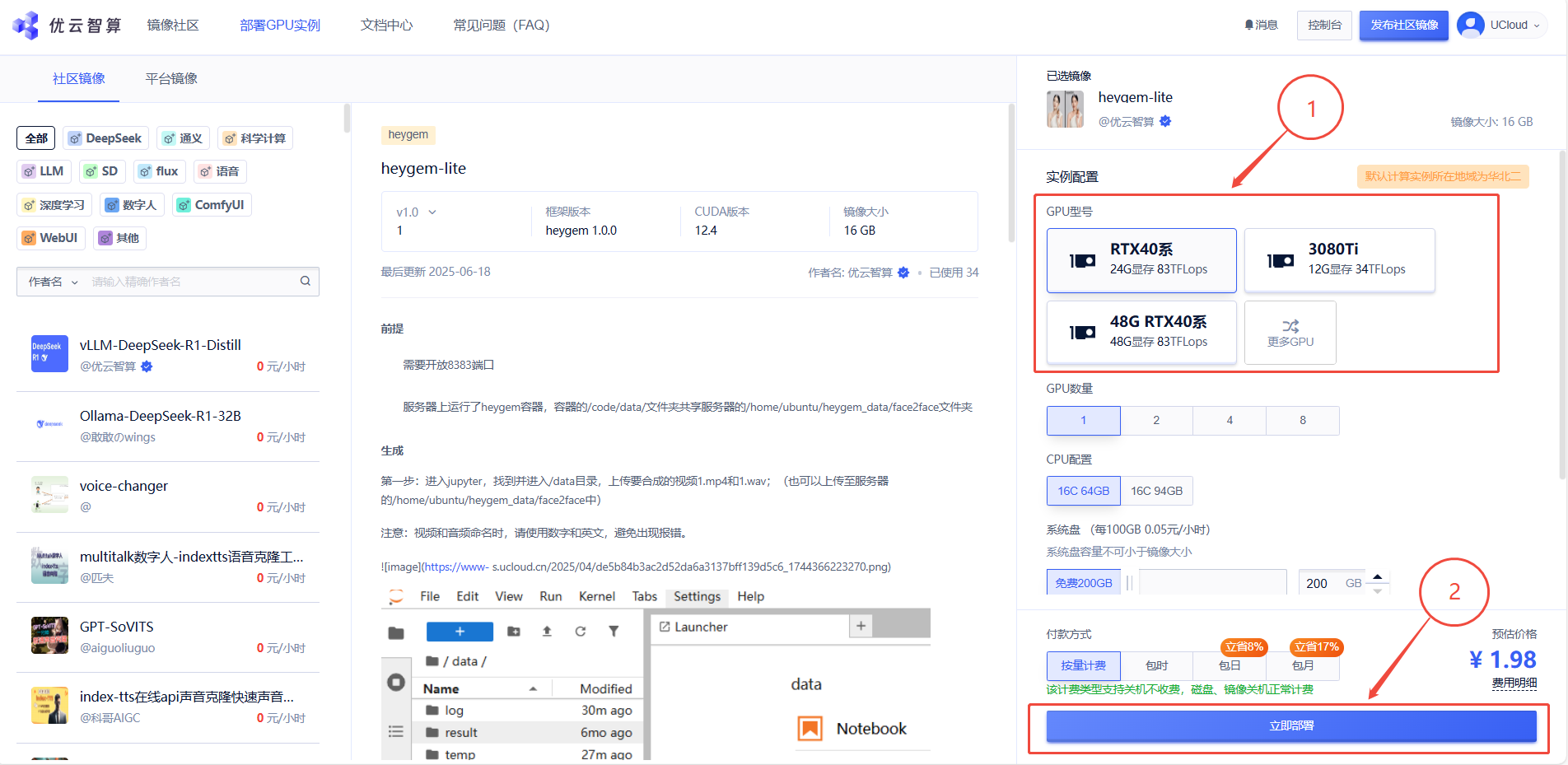This screenshot has height=765, width=1568.
Task: Click the Jupyter logo icon
Action: coord(396,596)
